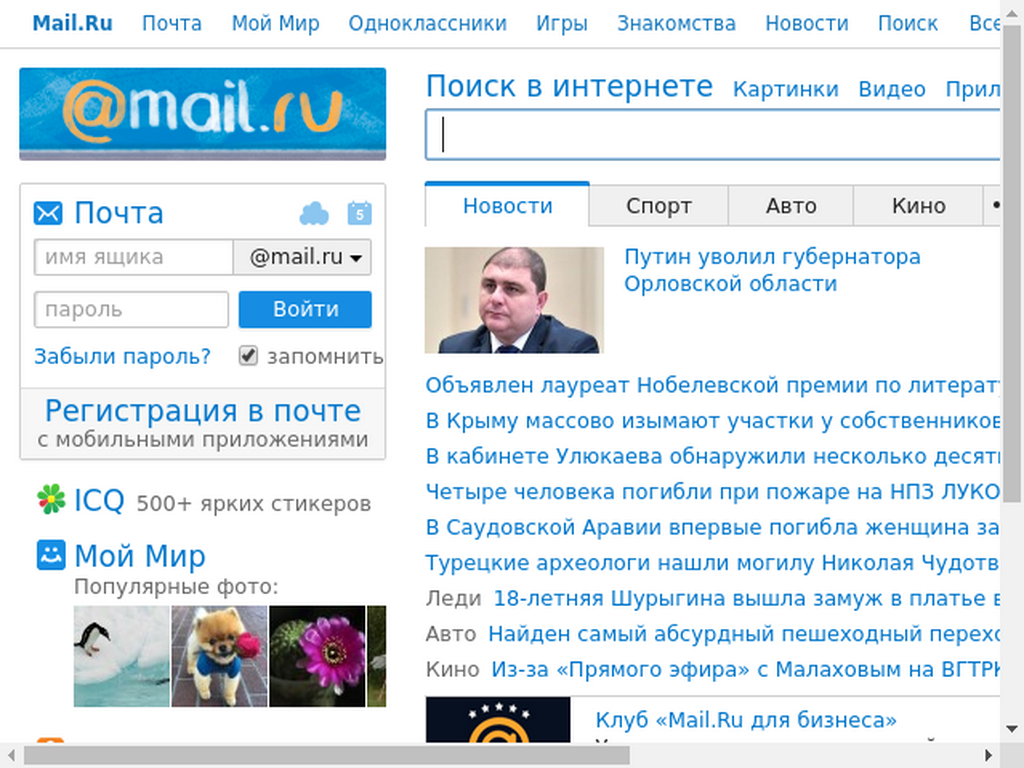Open Регистрация в почте link

click(x=202, y=411)
